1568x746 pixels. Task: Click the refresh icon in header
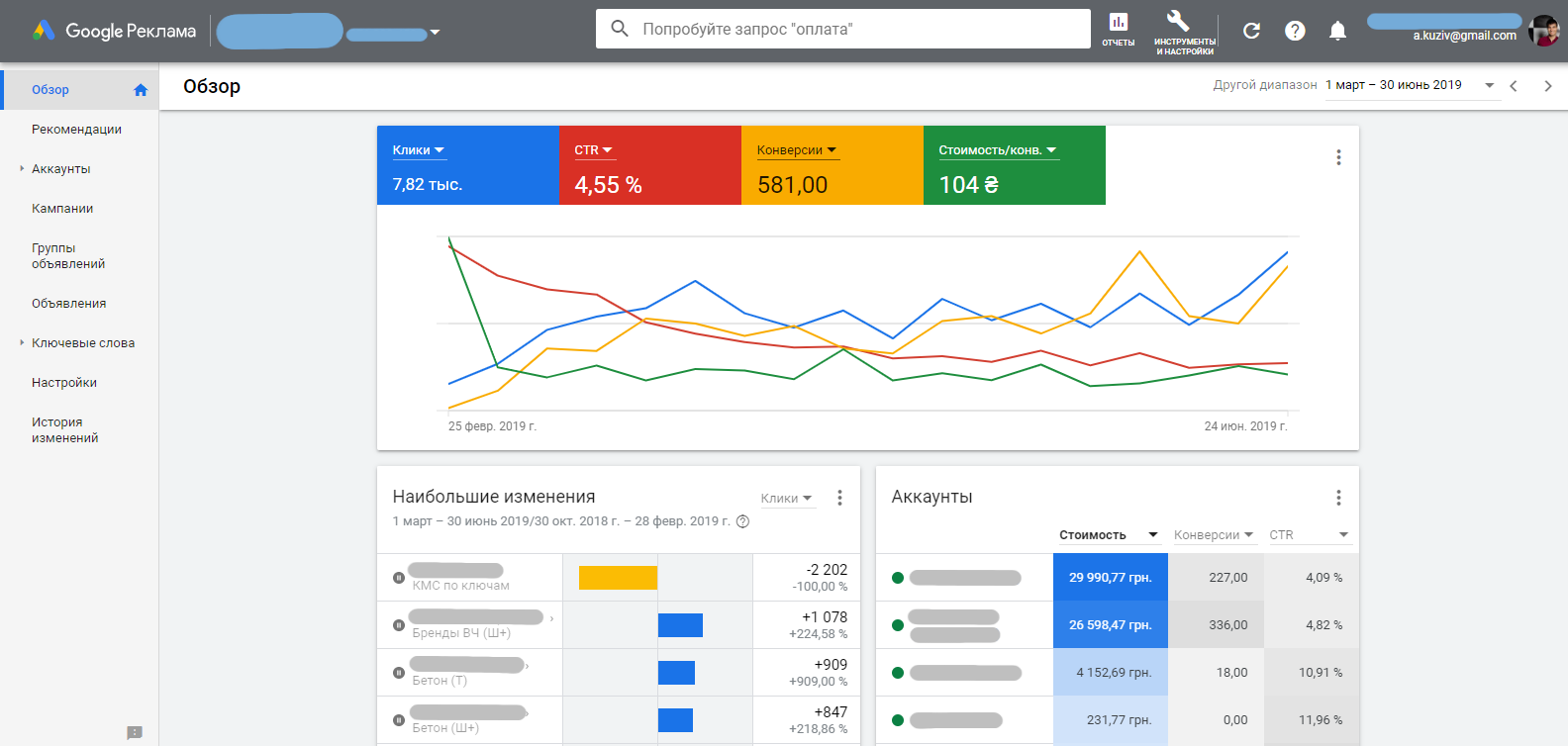[1251, 31]
